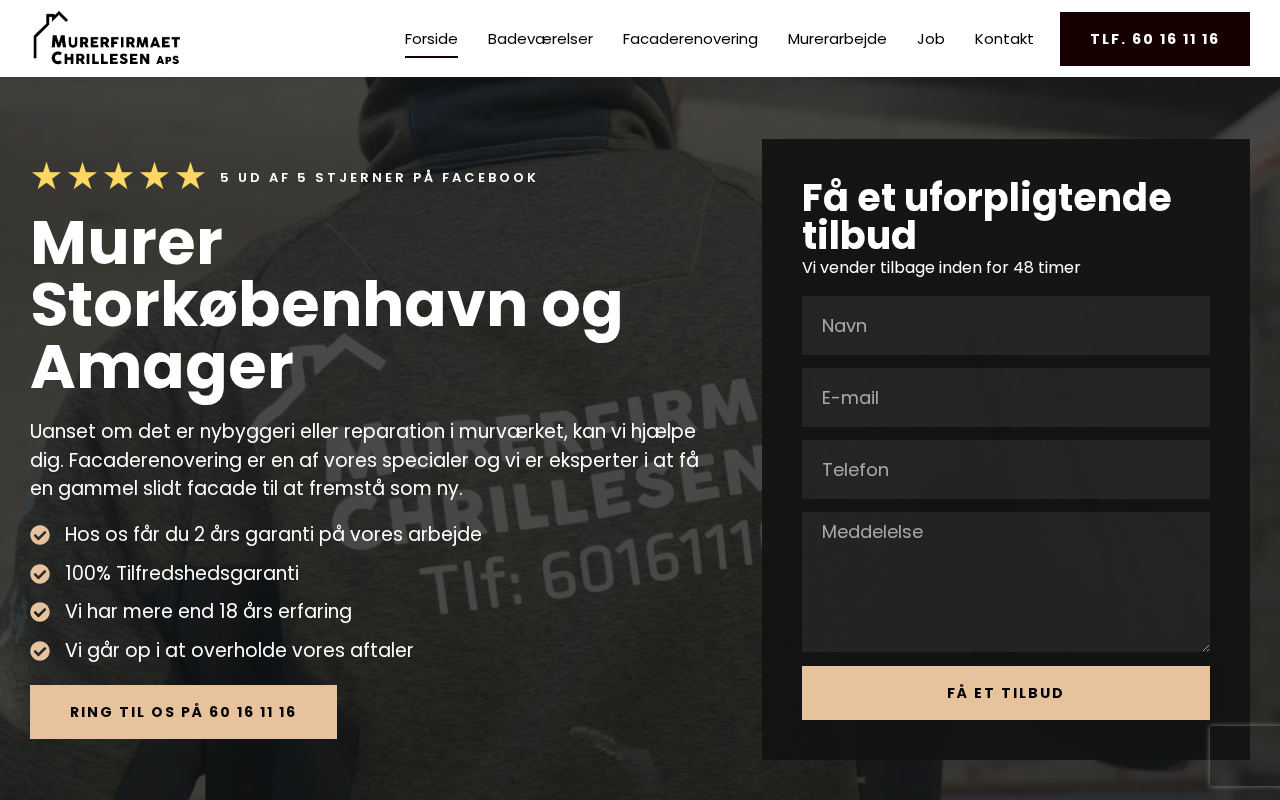
Task: Click checkmark icon beside 100% Tilfredshedsgaranti
Action: (40, 574)
